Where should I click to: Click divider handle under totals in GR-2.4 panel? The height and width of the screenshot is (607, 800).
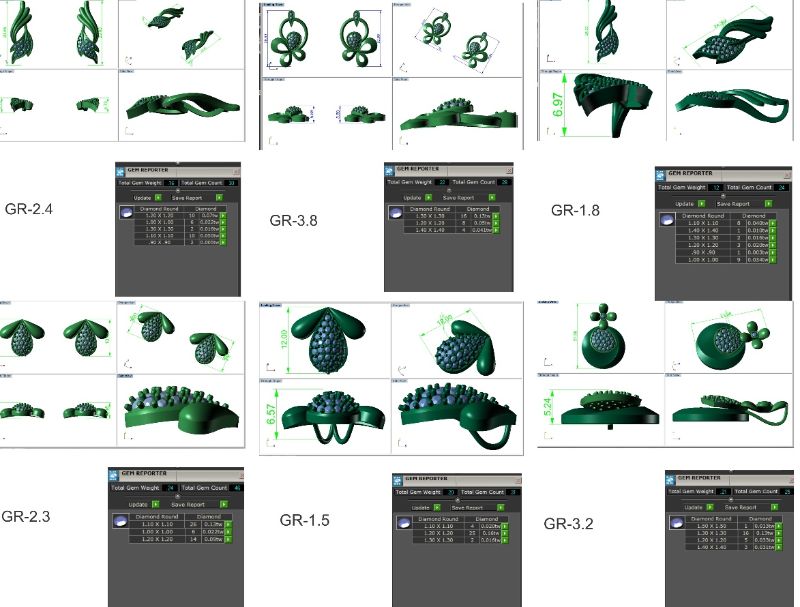(x=178, y=191)
